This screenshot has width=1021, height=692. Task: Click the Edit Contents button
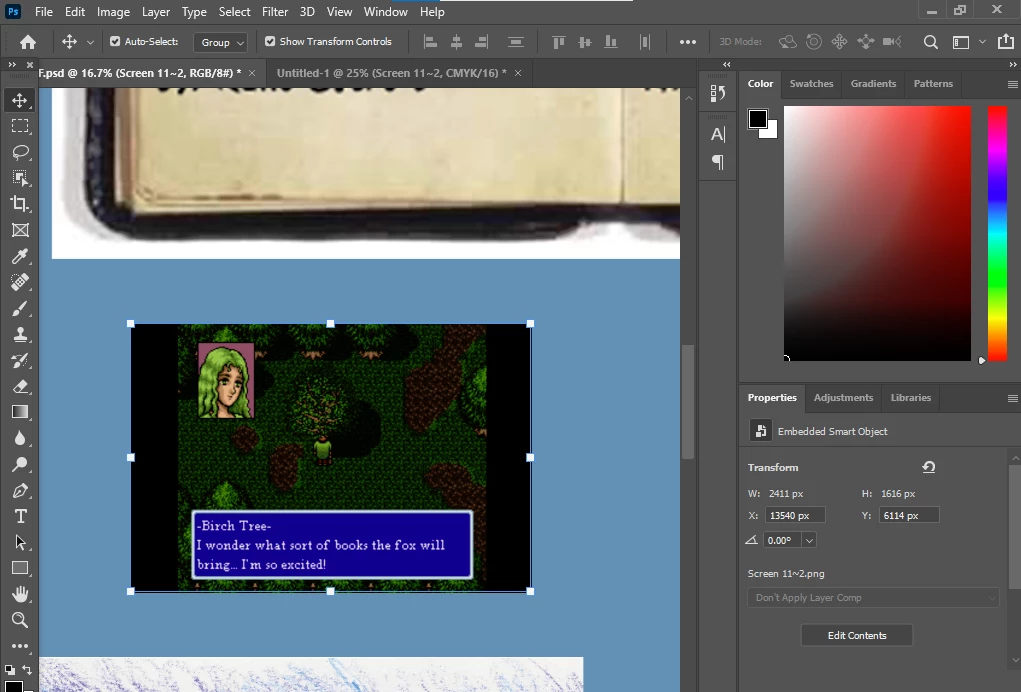tap(857, 635)
